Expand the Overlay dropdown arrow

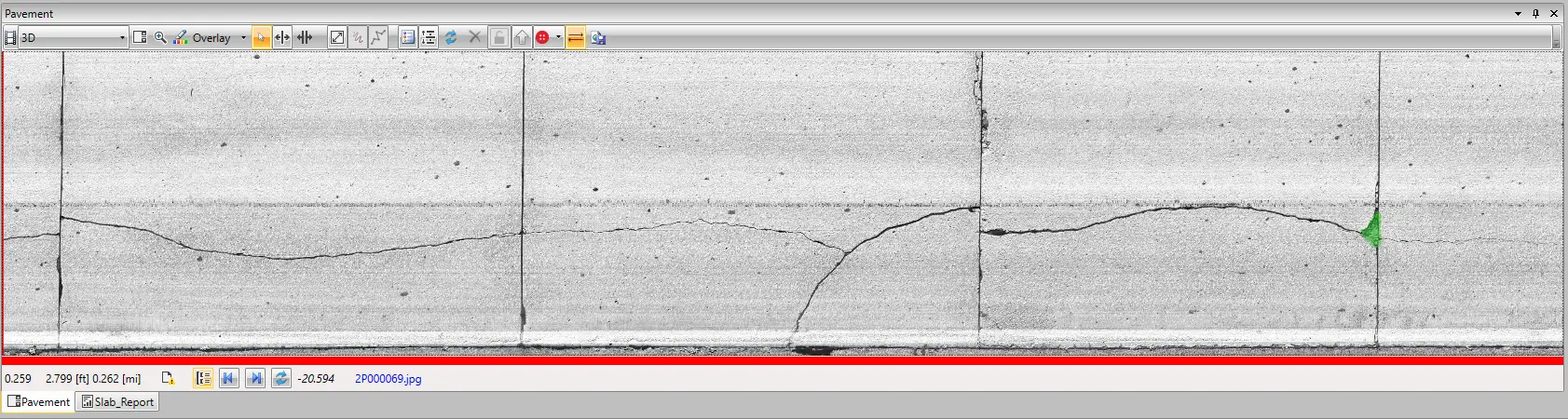(x=243, y=38)
